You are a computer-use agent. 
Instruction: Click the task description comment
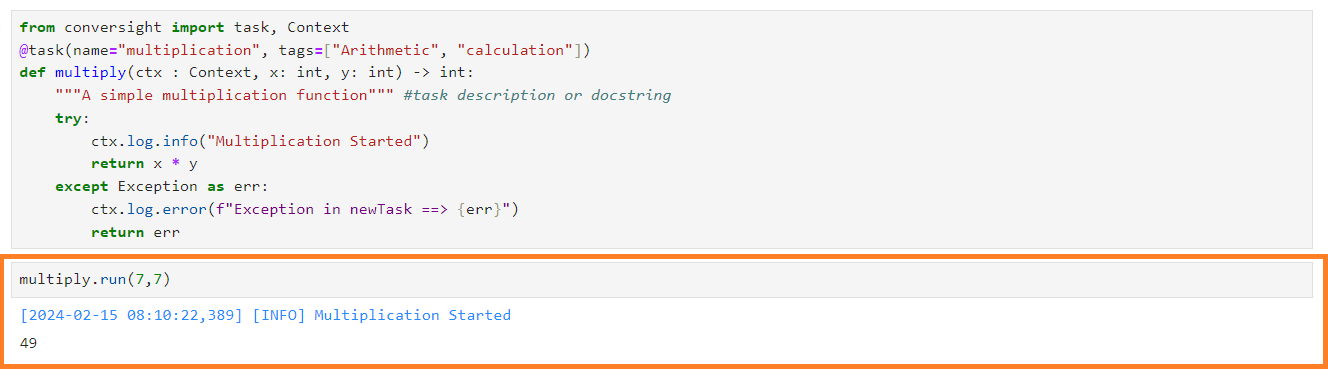[x=537, y=95]
